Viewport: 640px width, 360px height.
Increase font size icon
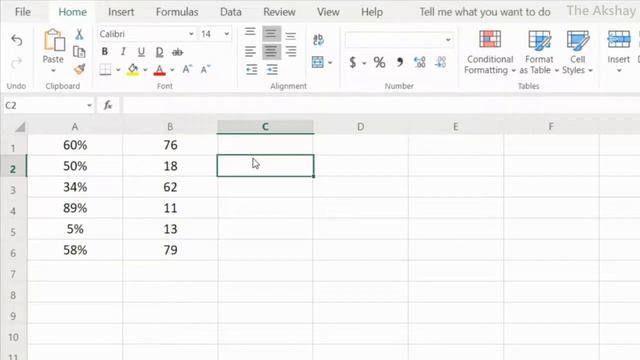point(187,69)
